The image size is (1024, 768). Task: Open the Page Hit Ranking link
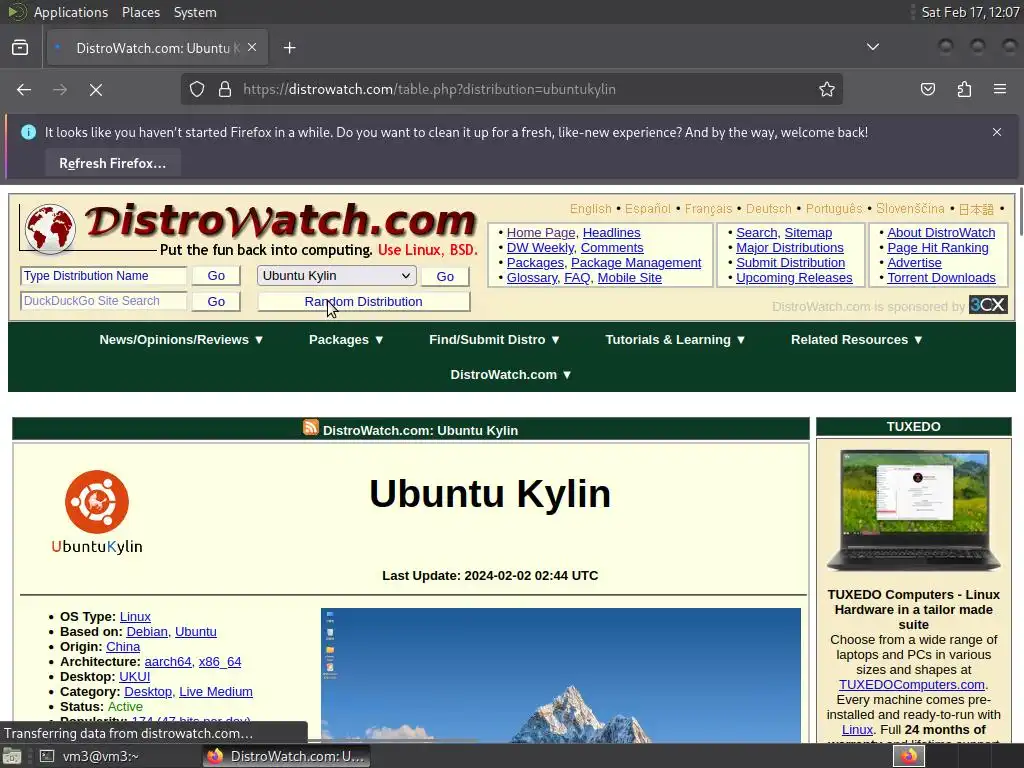point(938,248)
